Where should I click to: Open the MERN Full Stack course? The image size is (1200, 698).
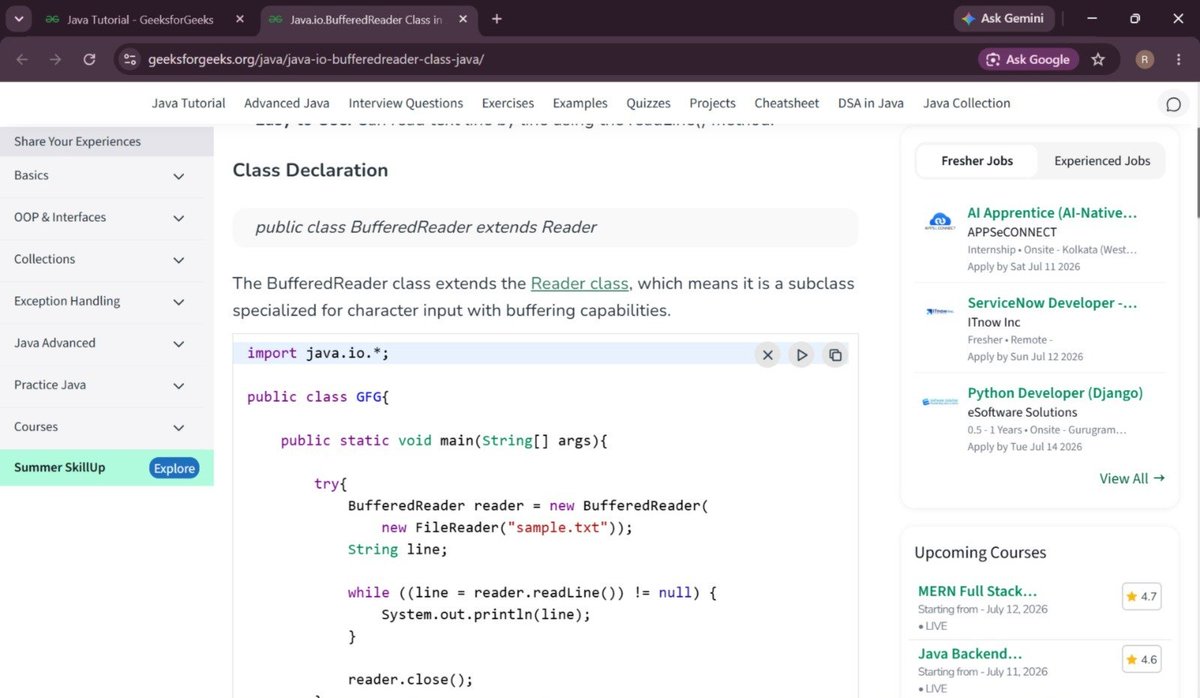tap(977, 591)
